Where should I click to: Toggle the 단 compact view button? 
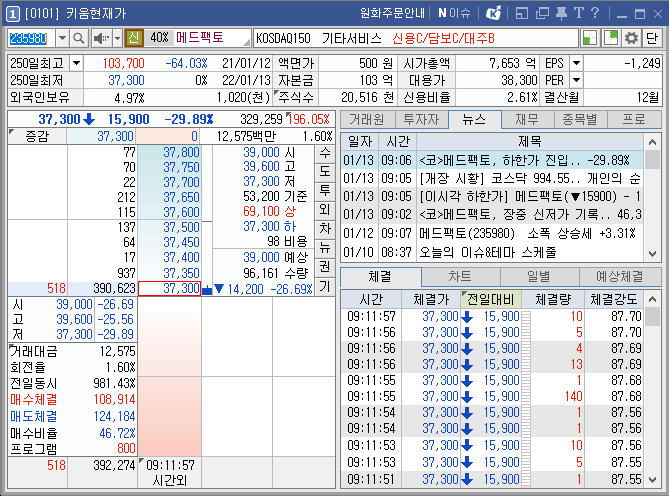[652, 38]
